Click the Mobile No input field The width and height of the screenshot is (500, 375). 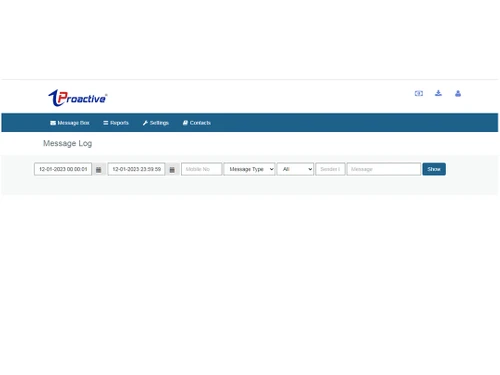coord(201,169)
